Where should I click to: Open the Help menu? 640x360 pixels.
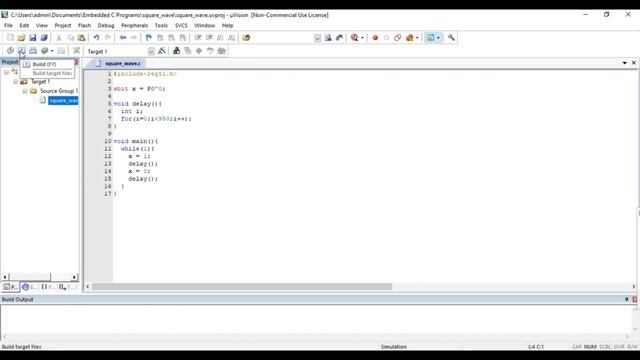(x=227, y=25)
